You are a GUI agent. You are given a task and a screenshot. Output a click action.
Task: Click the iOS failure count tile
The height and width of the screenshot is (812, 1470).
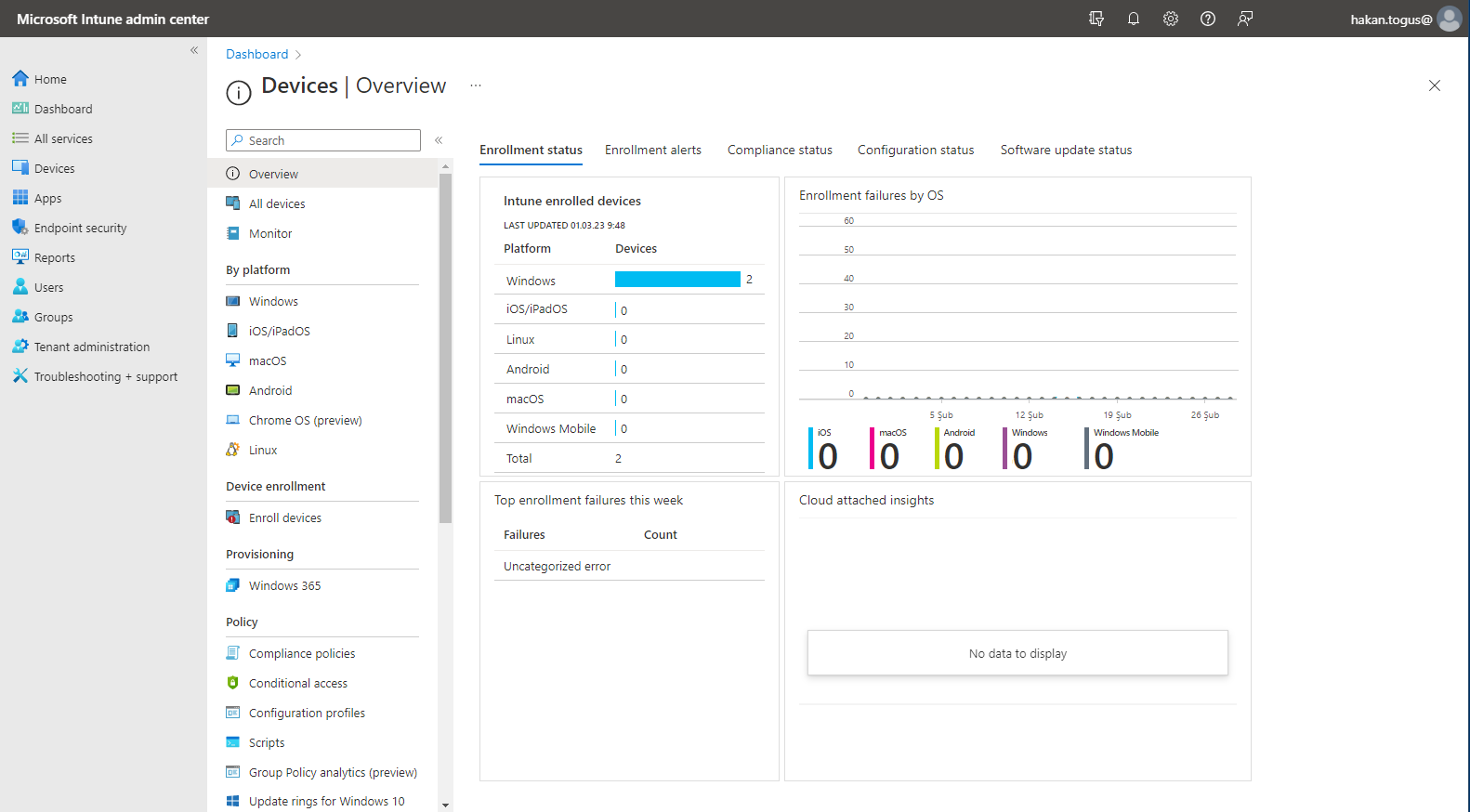pos(824,449)
